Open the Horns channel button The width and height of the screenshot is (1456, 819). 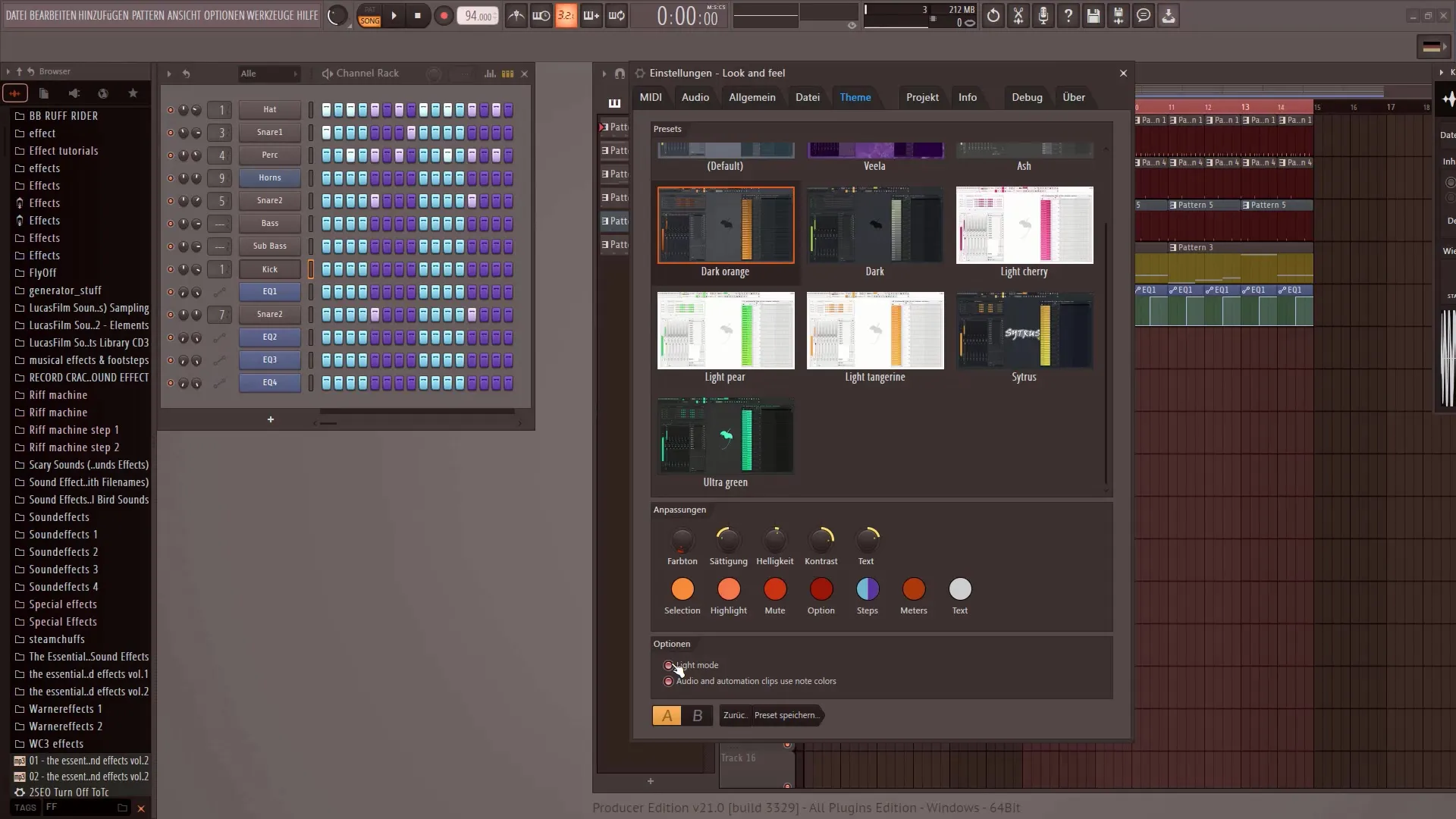270,178
